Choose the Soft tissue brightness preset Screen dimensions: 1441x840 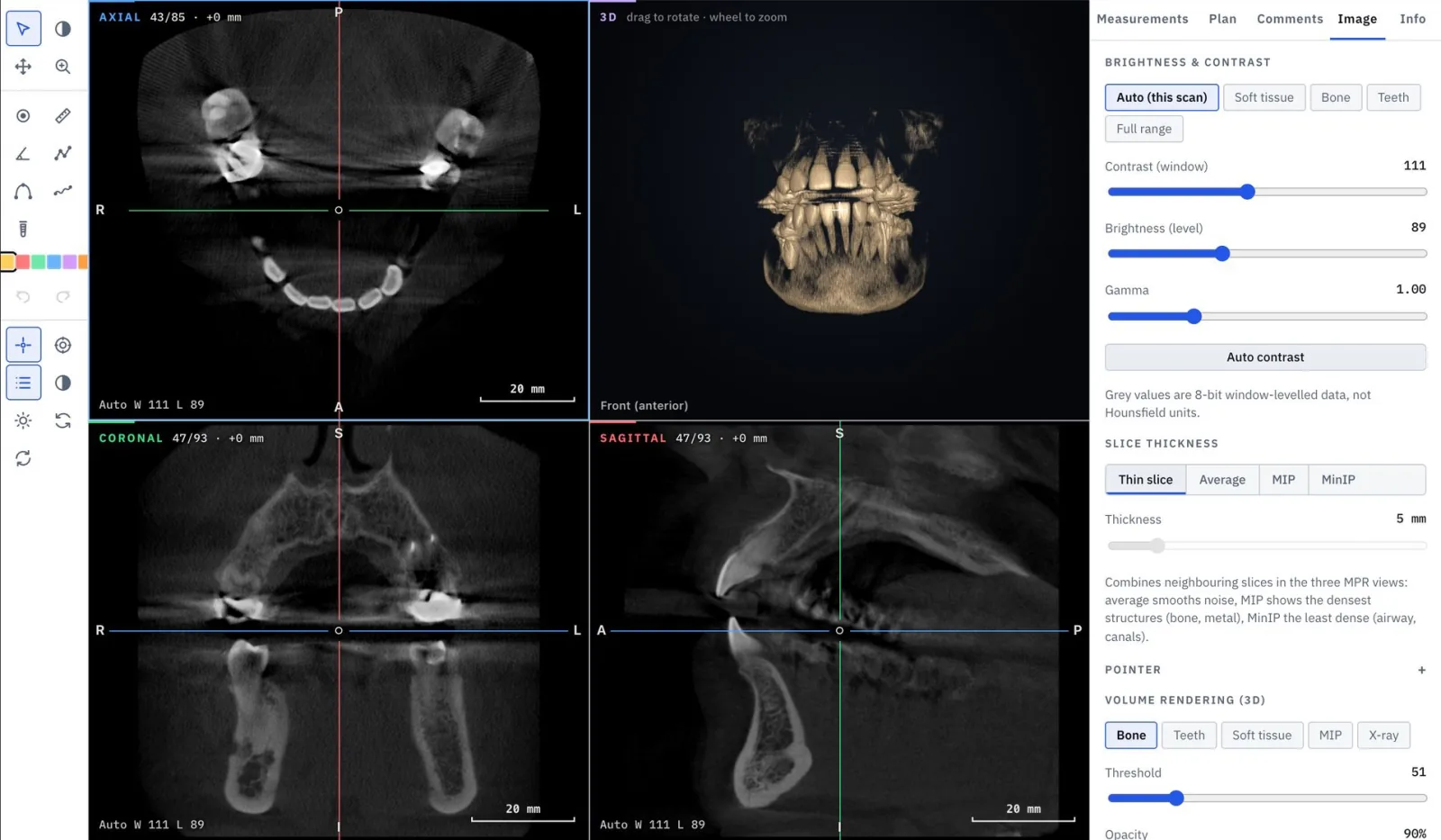pyautogui.click(x=1264, y=97)
